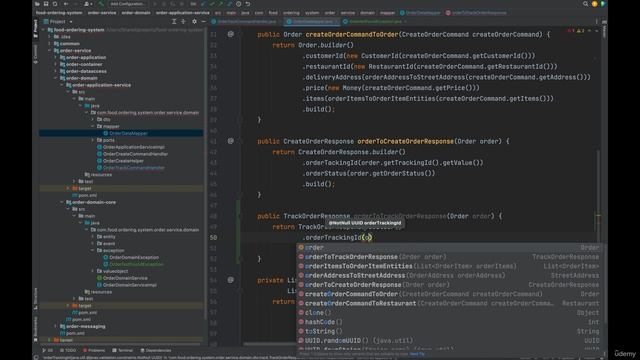Open the Problems tool window
The width and height of the screenshot is (640, 360).
(94, 350)
